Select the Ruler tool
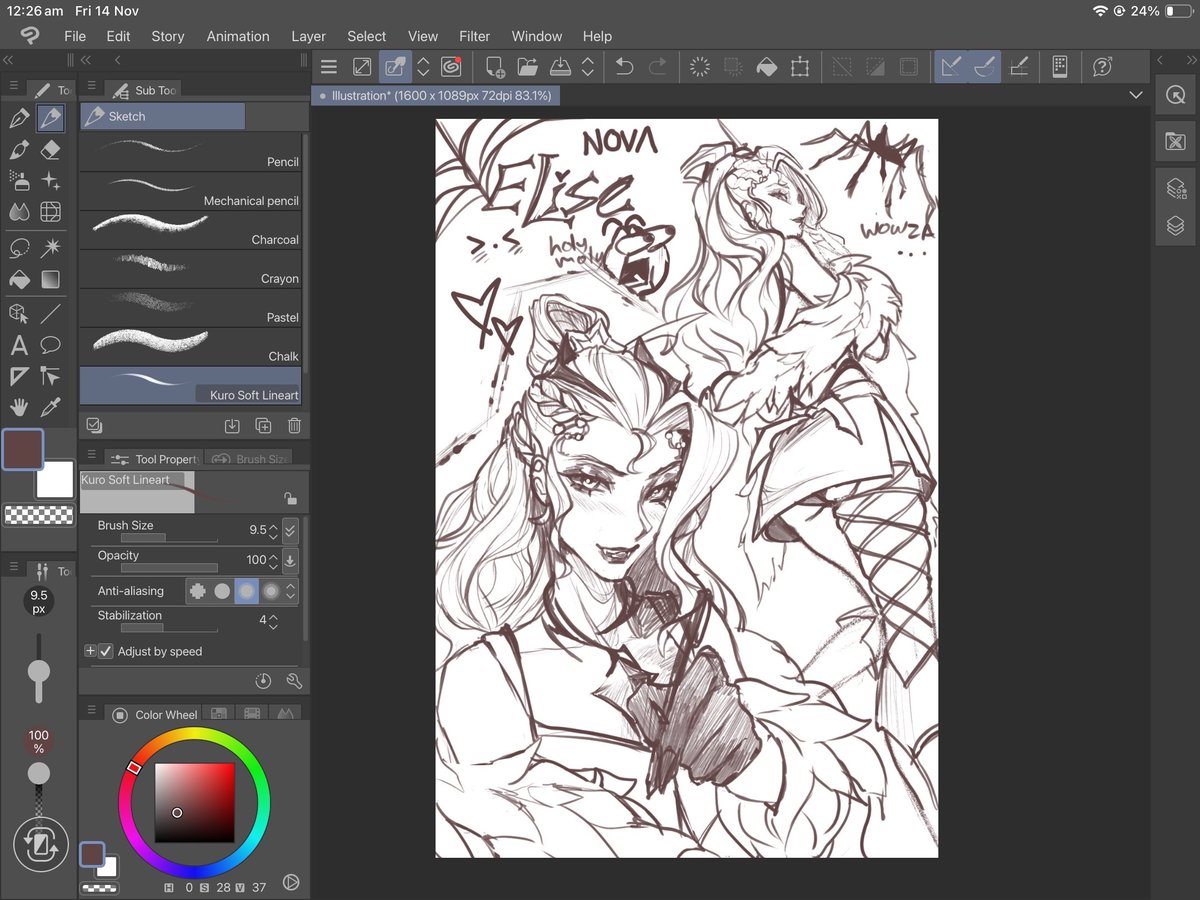 point(19,376)
